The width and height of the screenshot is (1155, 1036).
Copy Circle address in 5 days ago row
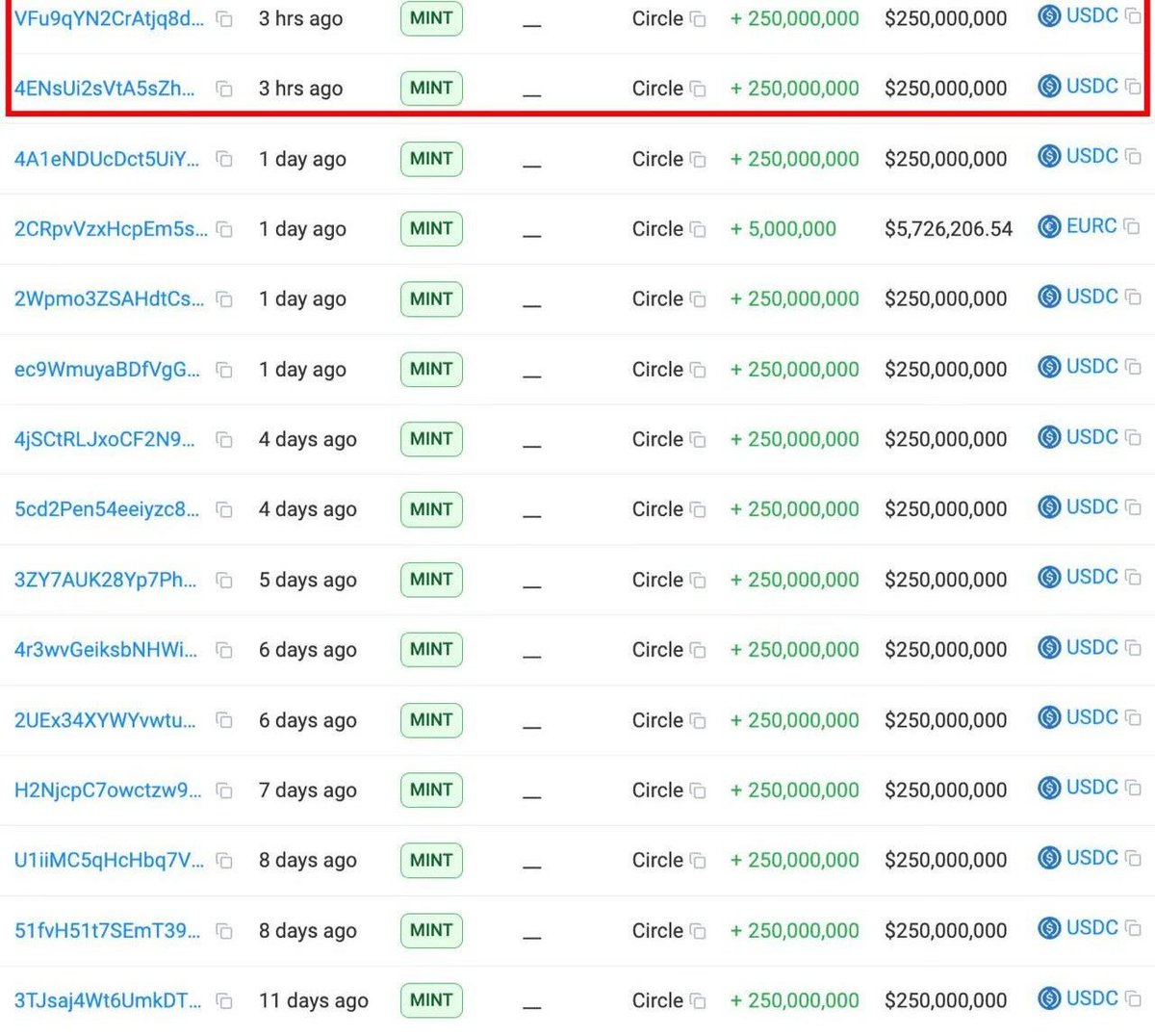click(698, 581)
